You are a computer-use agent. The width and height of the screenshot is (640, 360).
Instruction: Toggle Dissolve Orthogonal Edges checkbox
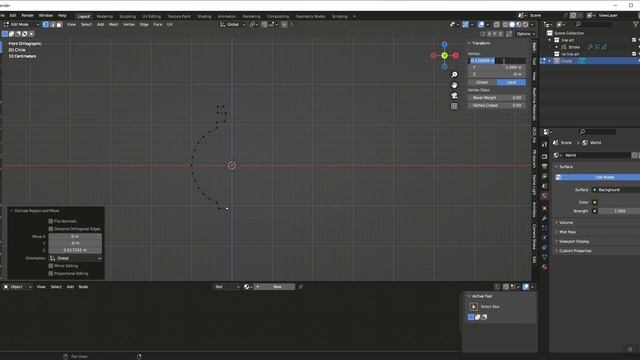coord(51,229)
